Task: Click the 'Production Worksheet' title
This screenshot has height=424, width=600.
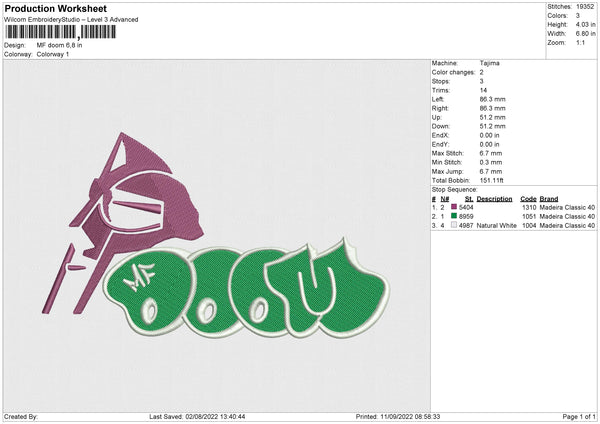Action: (55, 8)
